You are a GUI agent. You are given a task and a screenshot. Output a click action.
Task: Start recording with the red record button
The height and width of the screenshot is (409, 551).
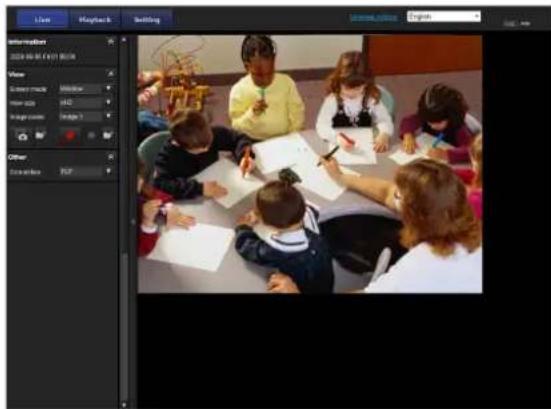coord(70,136)
